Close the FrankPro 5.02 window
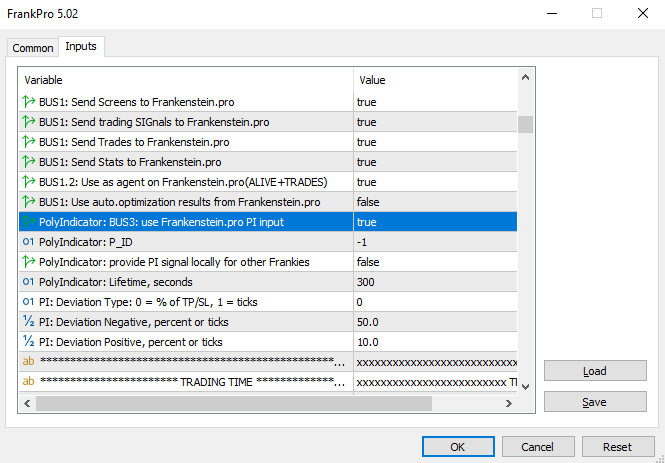665x463 pixels. 643,13
